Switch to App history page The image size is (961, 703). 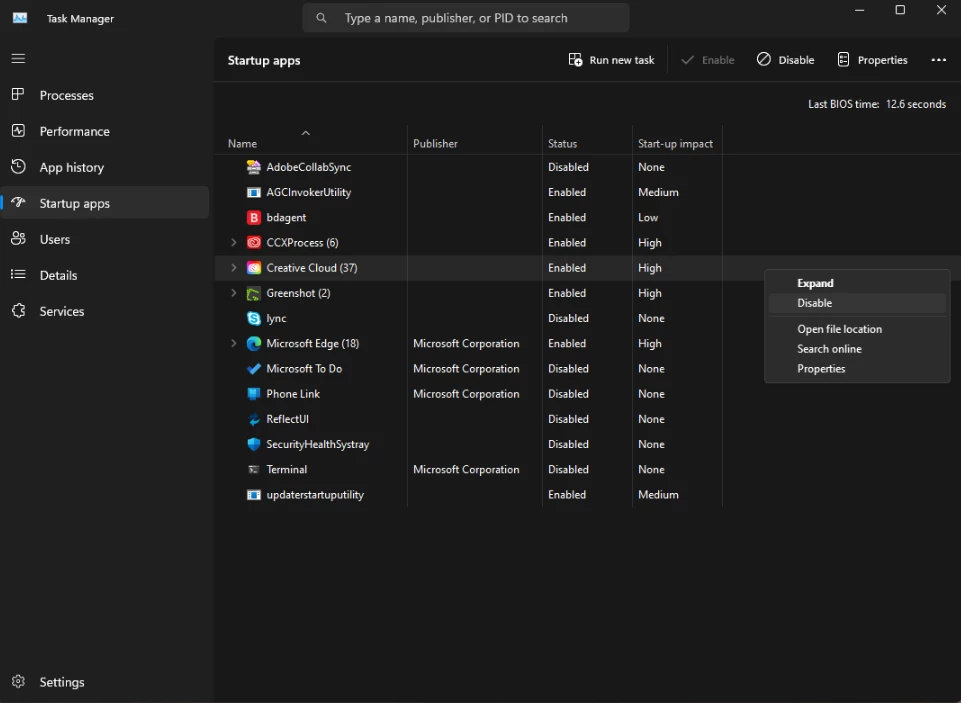(x=105, y=167)
